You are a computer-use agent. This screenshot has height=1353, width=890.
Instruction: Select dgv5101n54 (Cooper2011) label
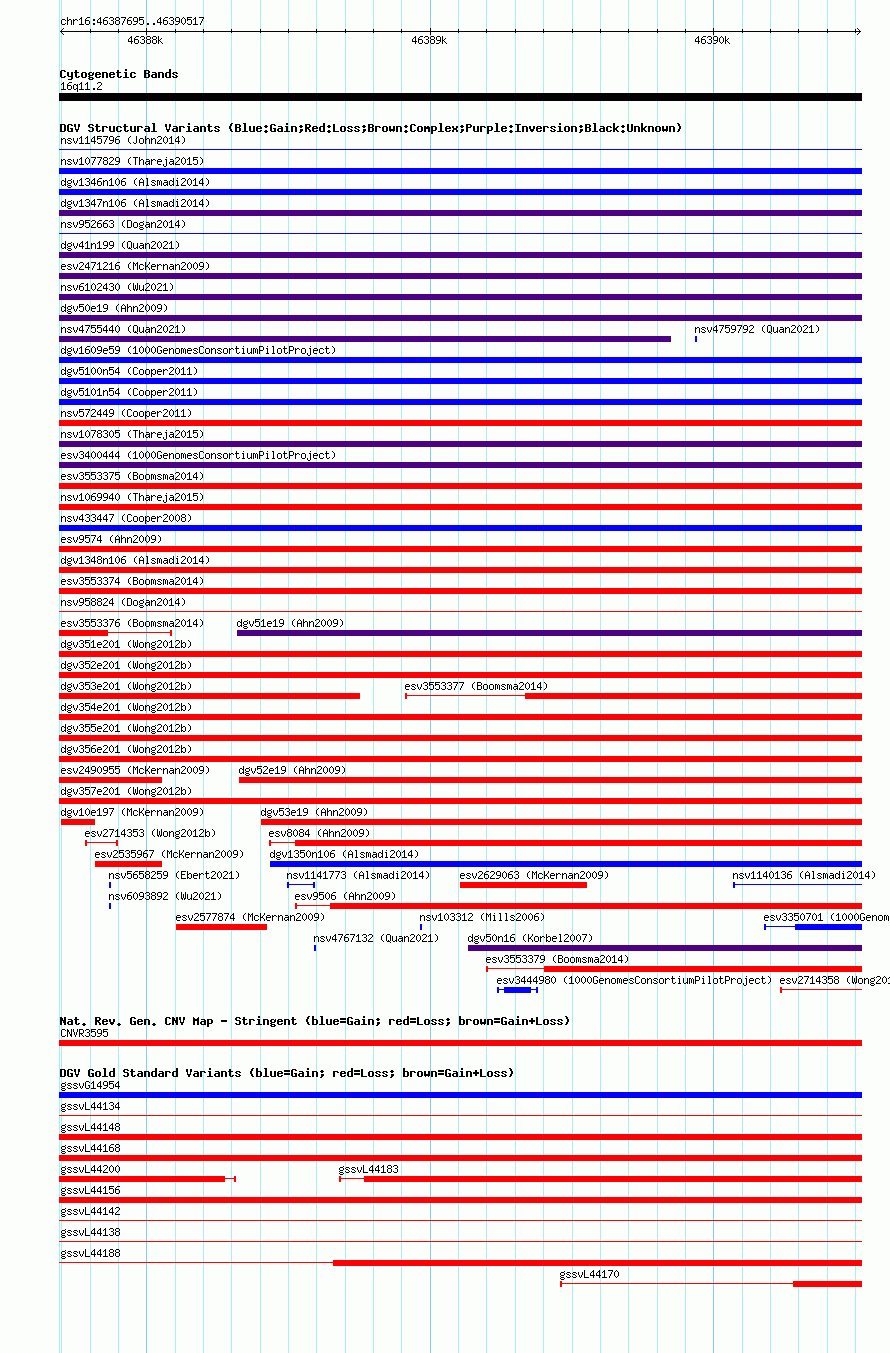point(129,392)
